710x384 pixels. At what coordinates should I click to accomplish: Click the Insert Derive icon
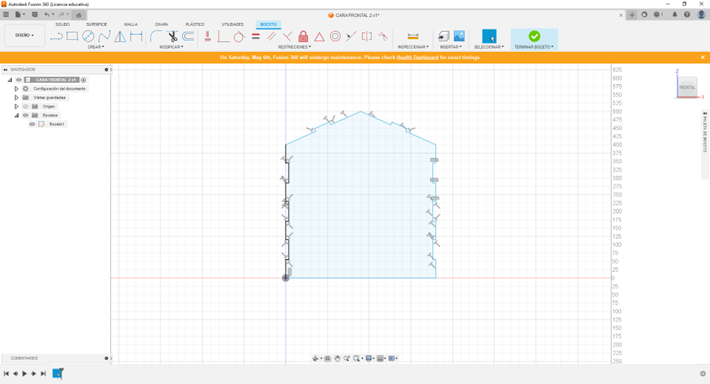point(444,36)
